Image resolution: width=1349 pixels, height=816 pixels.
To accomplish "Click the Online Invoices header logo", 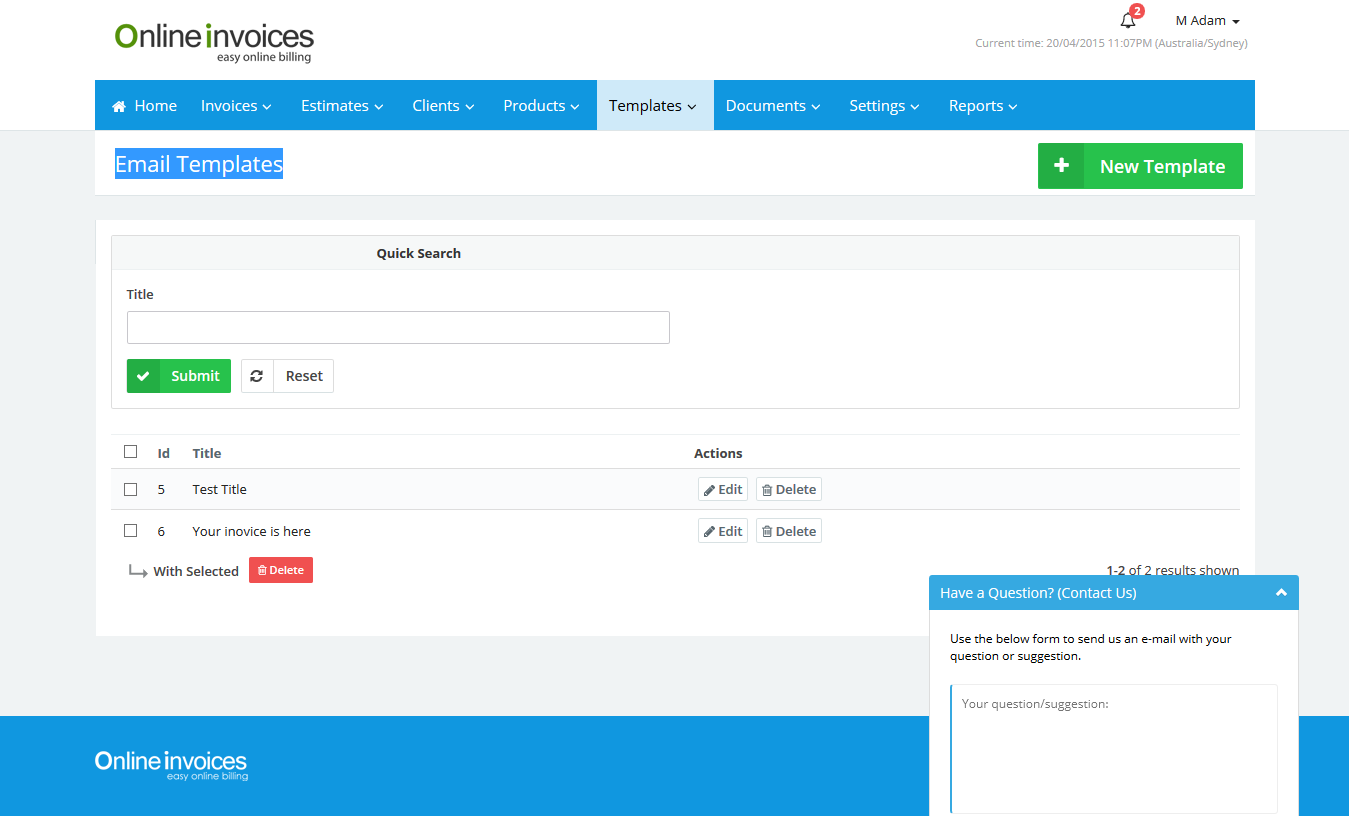I will coord(214,41).
